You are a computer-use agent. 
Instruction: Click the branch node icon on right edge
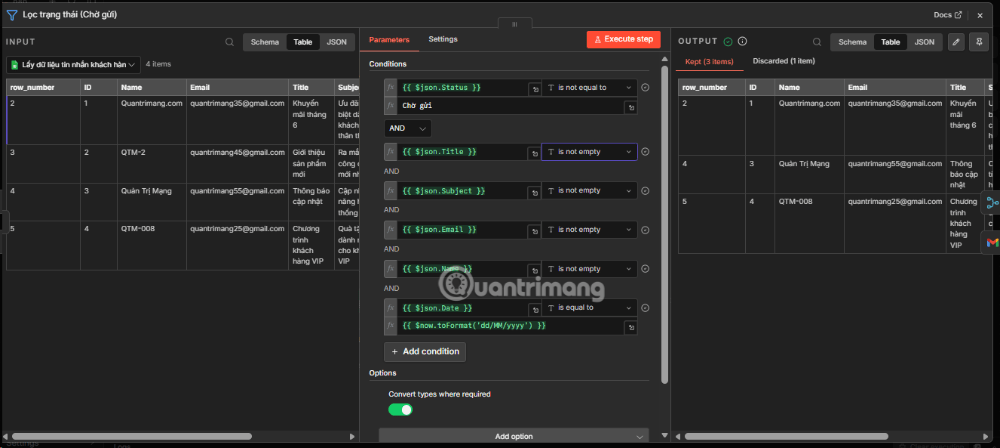coord(992,204)
